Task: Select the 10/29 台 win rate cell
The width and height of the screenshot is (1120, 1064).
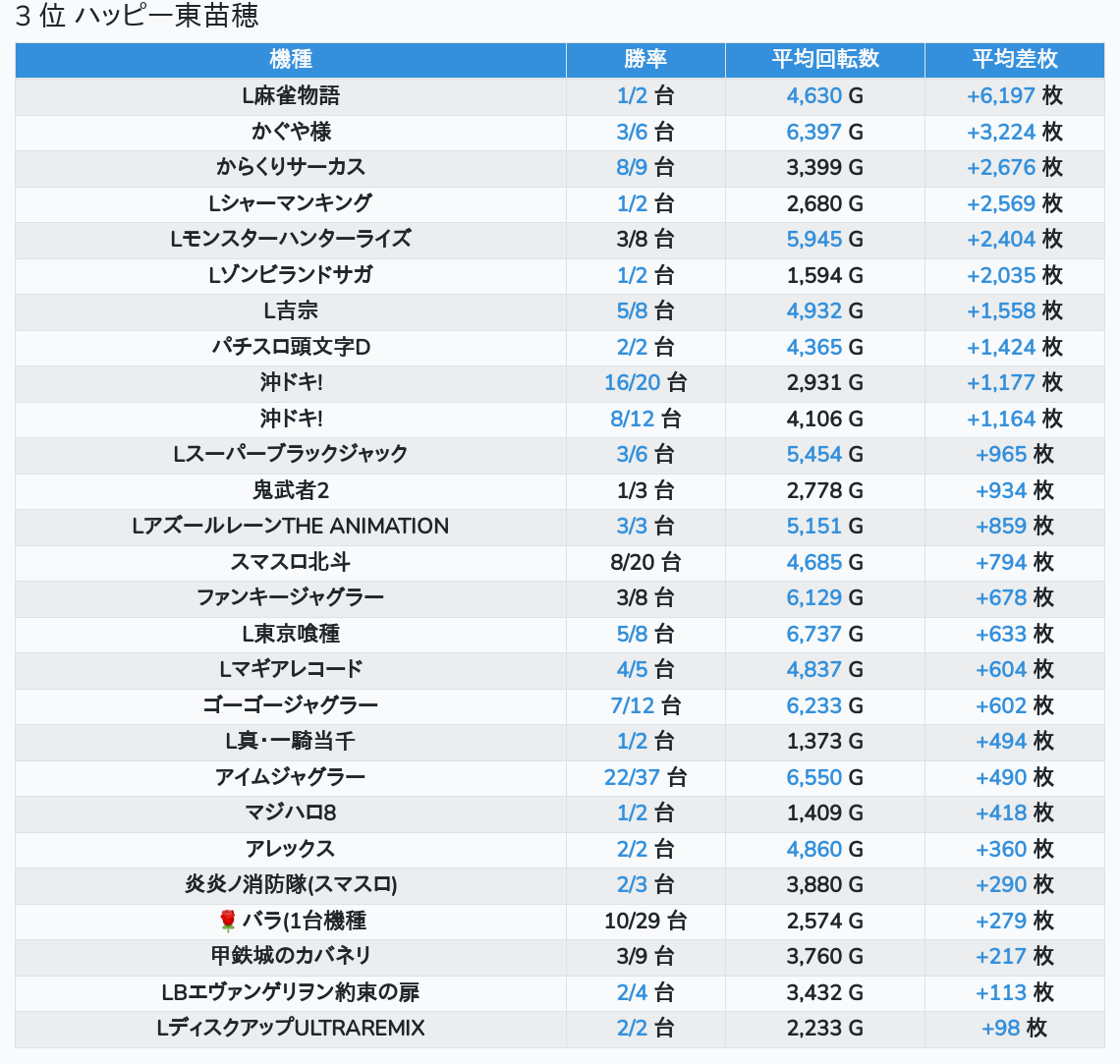Action: coord(645,921)
